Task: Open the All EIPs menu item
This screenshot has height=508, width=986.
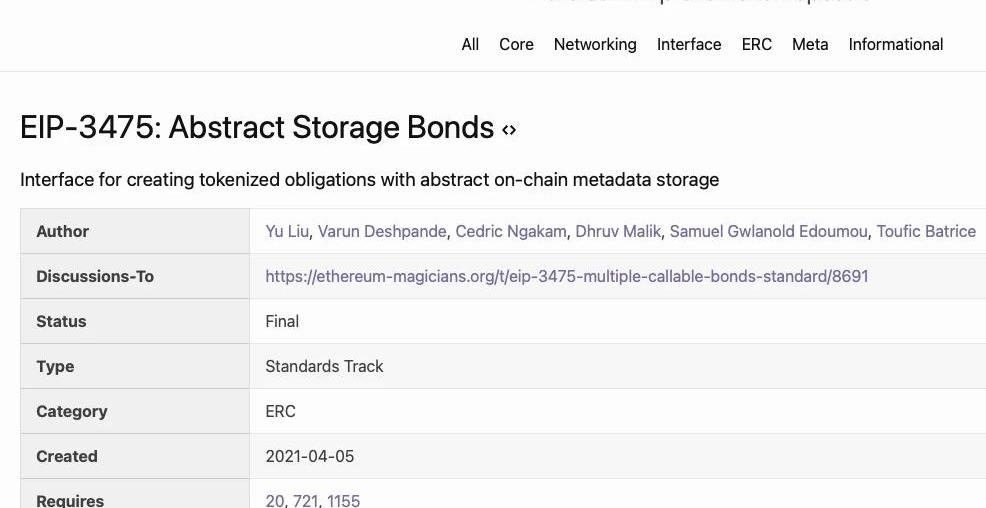Action: click(x=470, y=44)
